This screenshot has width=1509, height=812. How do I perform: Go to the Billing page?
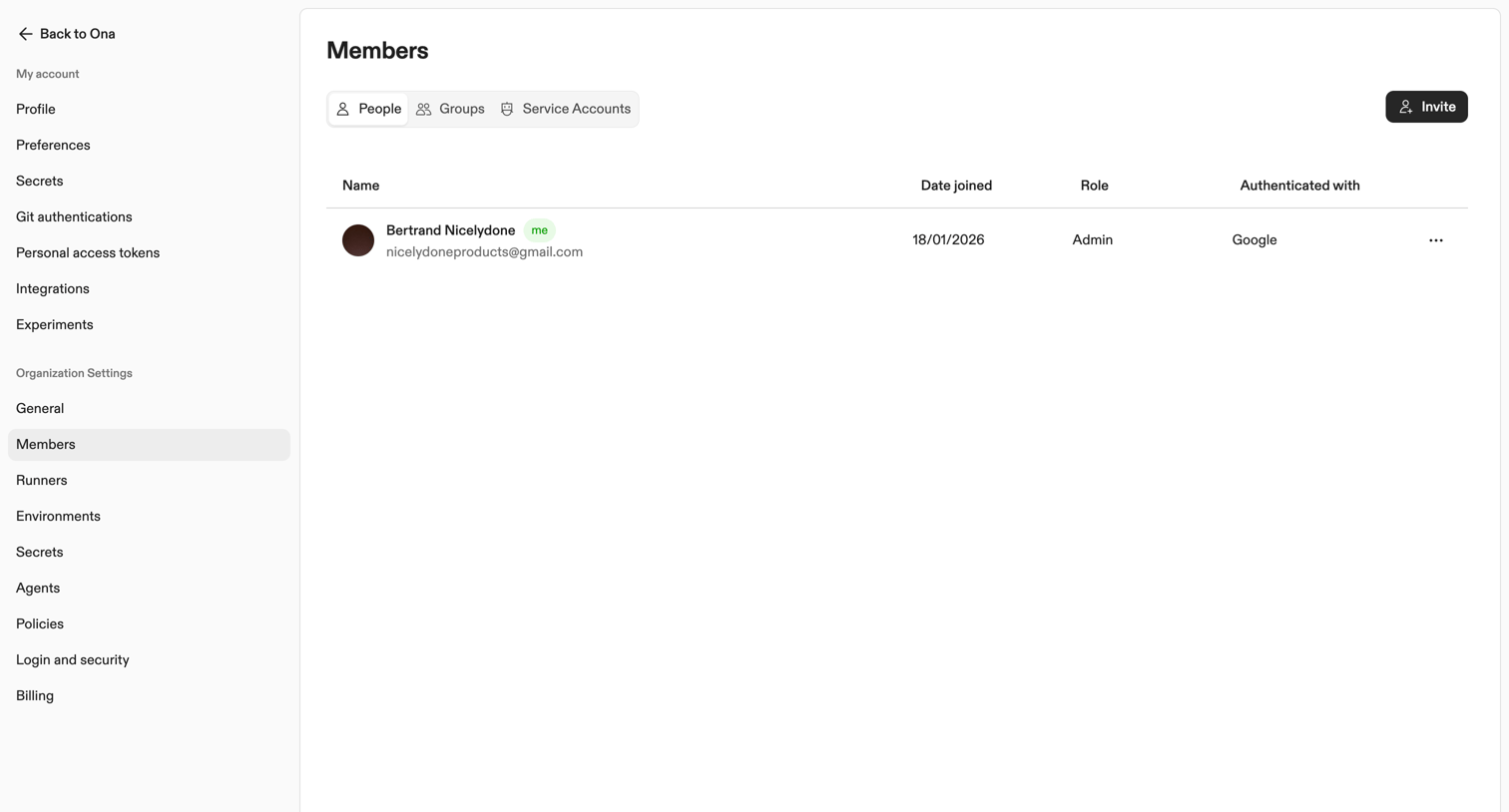coord(35,695)
